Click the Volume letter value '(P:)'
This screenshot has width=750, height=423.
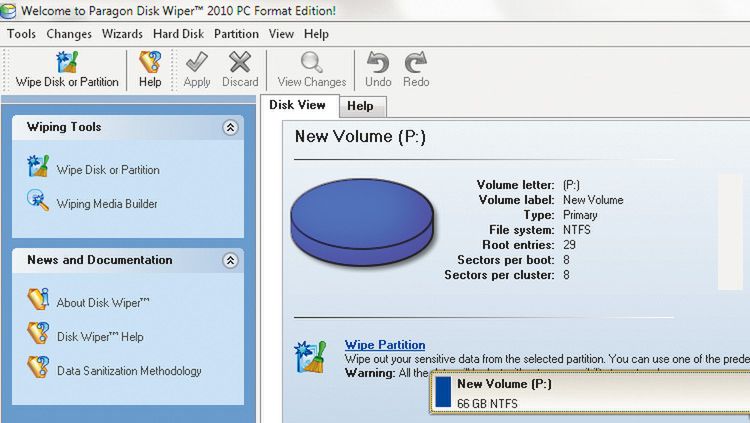[x=571, y=185]
